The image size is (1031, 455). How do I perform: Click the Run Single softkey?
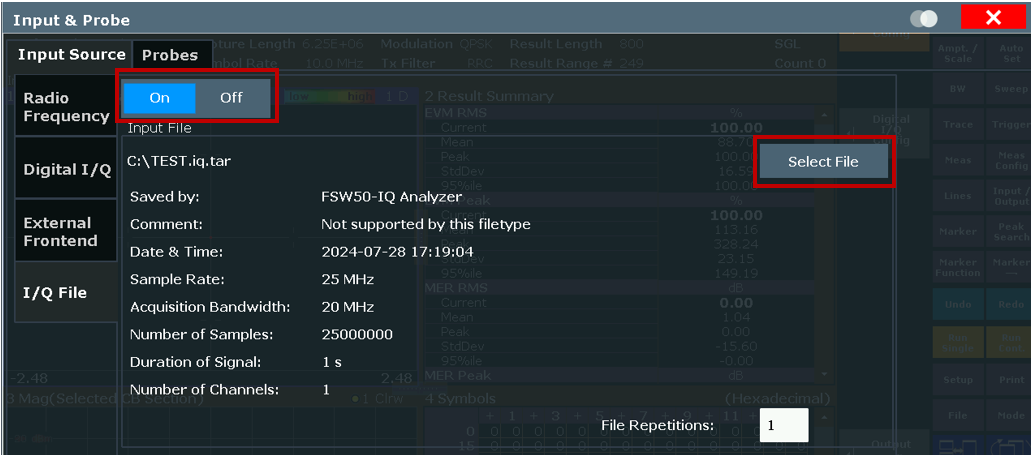(x=958, y=342)
